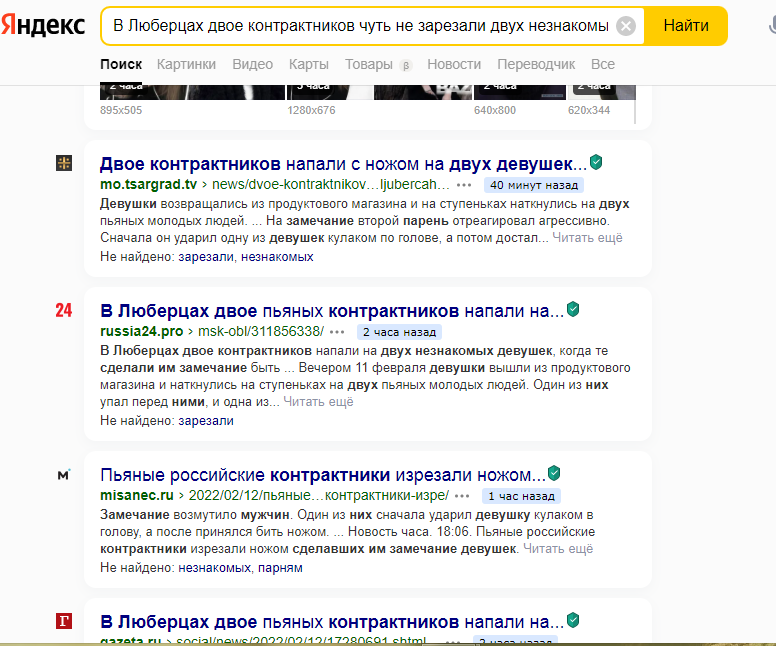The height and width of the screenshot is (646, 776).
Task: Click the russia24.pro favicon '24'
Action: (x=64, y=310)
